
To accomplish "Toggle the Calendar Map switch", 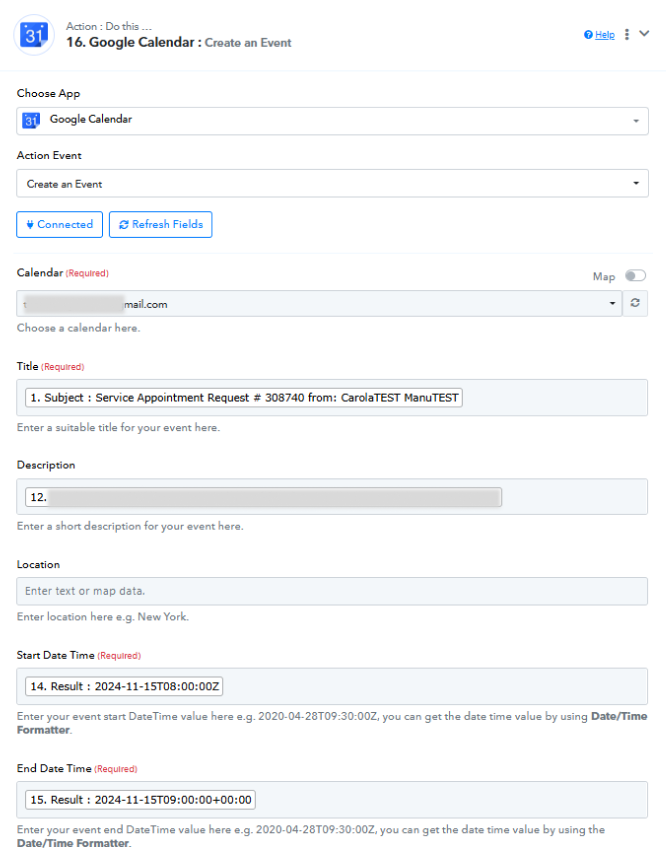I will 635,276.
